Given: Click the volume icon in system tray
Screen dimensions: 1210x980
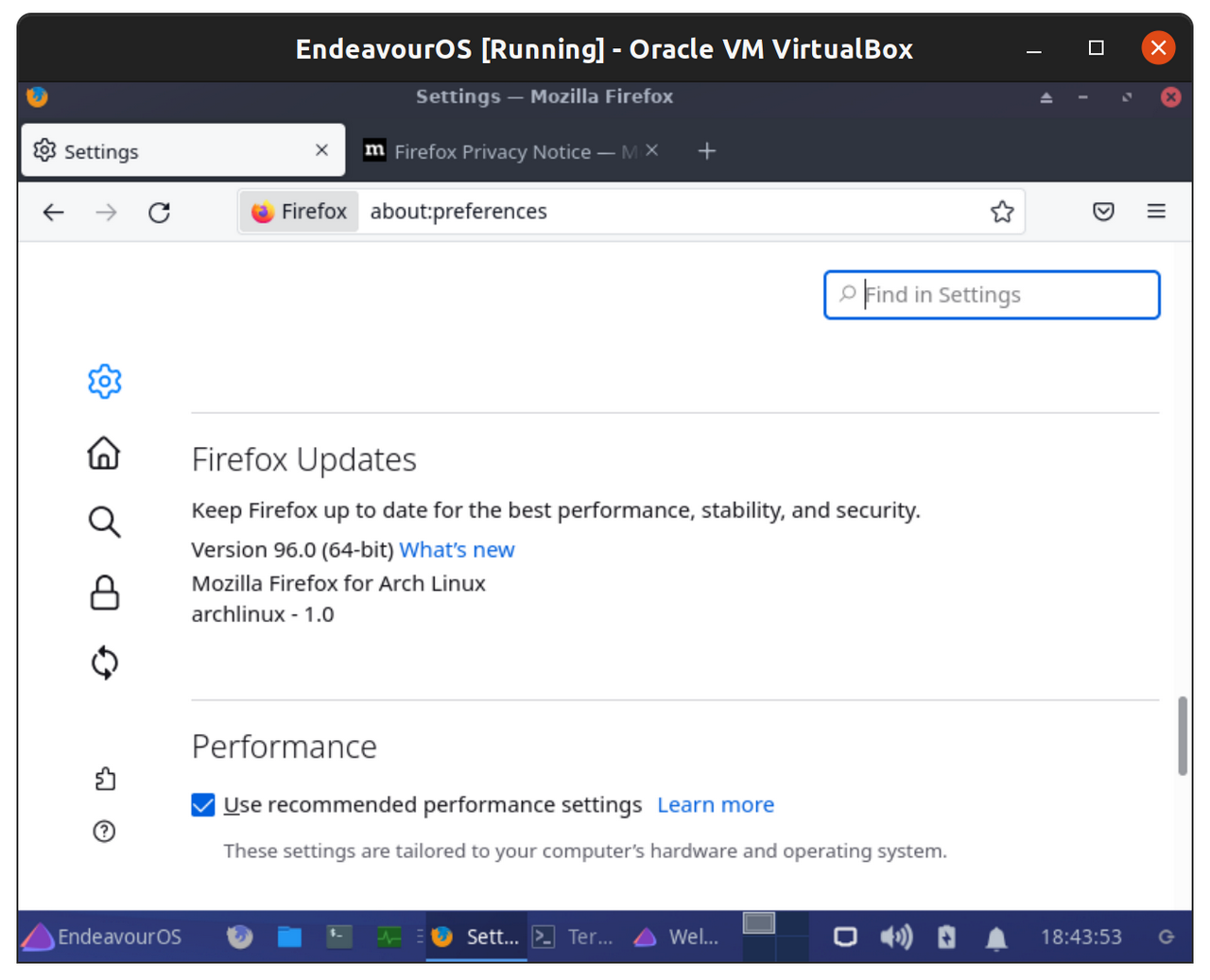Looking at the screenshot, I should (x=895, y=937).
